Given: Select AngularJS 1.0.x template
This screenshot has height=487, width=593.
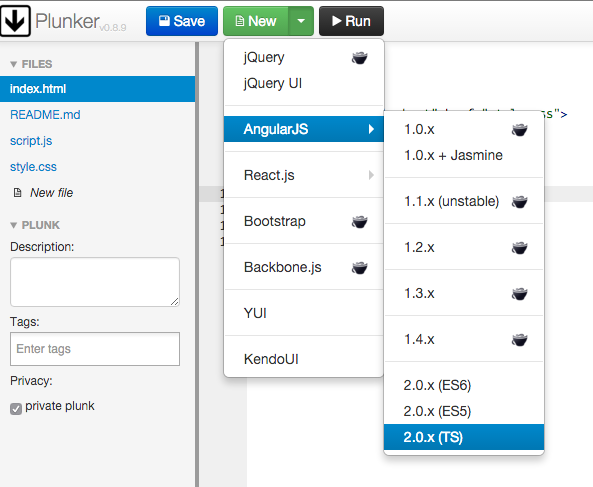Looking at the screenshot, I should coord(464,129).
